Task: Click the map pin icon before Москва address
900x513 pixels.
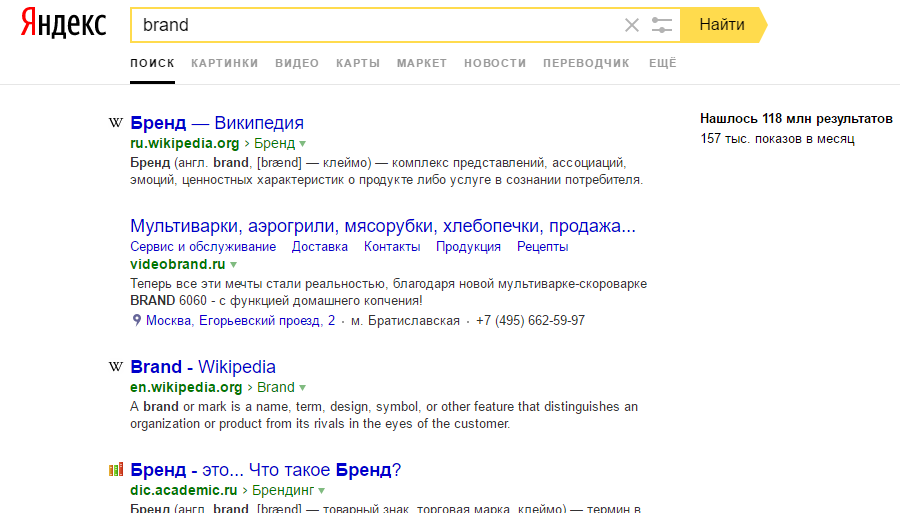Action: pyautogui.click(x=137, y=320)
